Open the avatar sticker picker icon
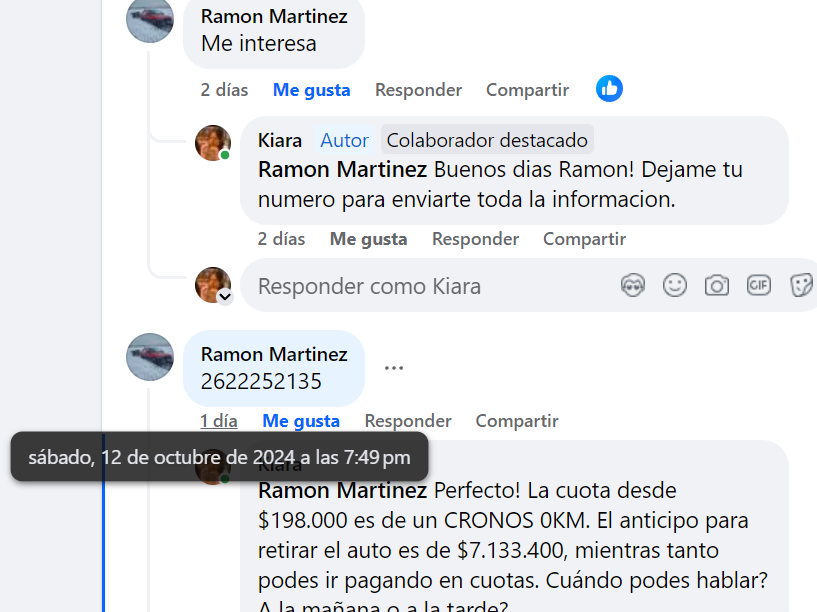The height and width of the screenshot is (612, 817). [x=633, y=285]
